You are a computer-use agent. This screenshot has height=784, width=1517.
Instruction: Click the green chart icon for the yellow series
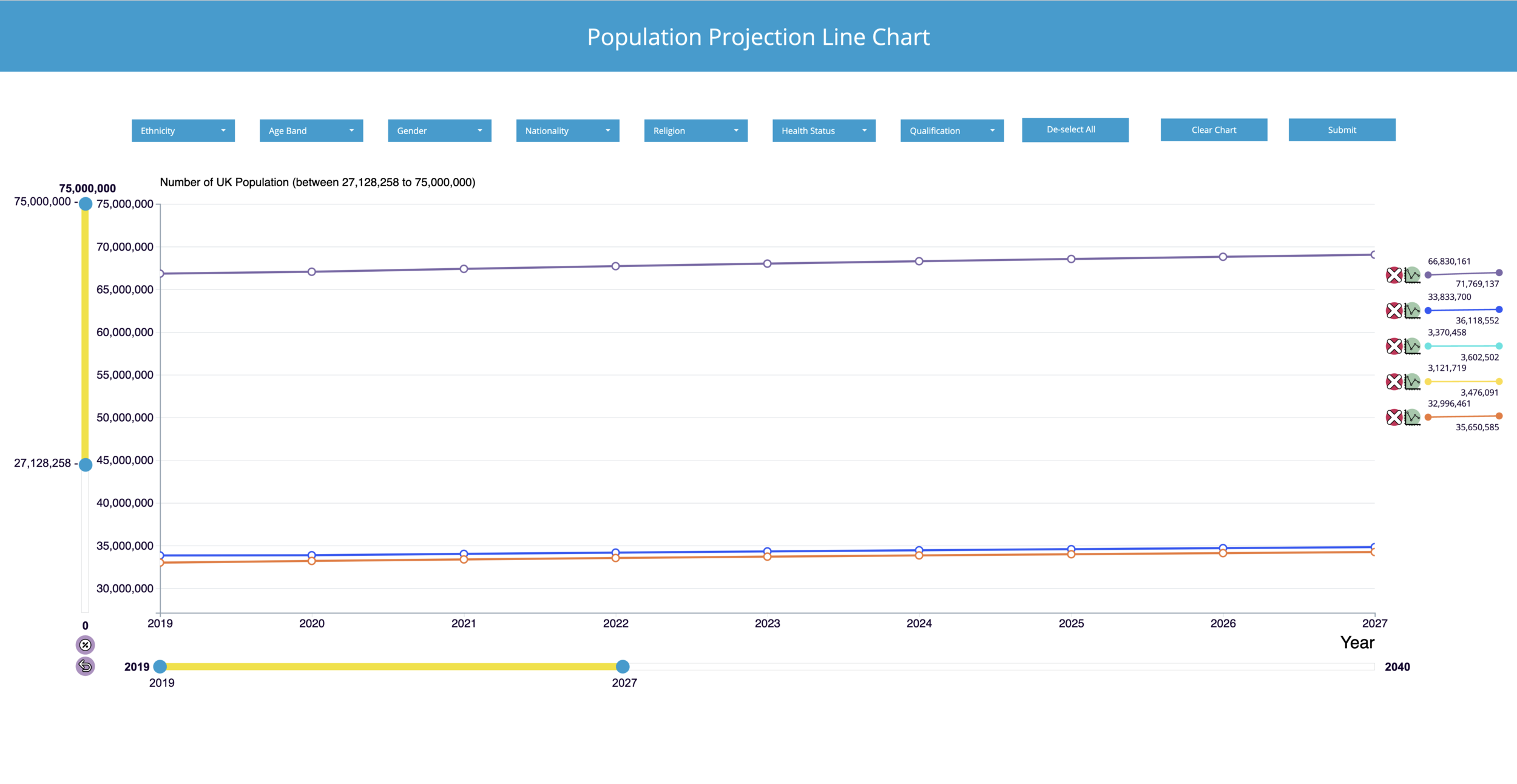1412,382
